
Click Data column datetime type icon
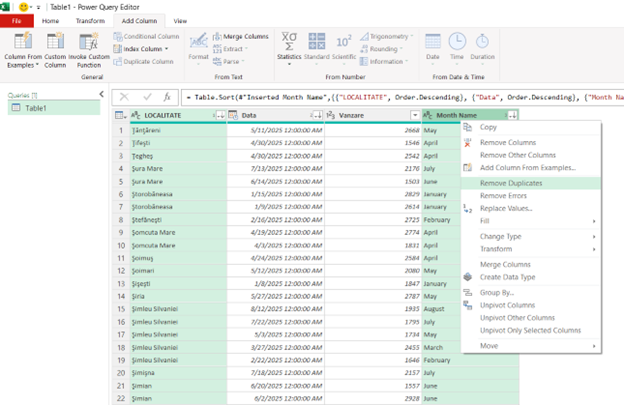pos(233,115)
